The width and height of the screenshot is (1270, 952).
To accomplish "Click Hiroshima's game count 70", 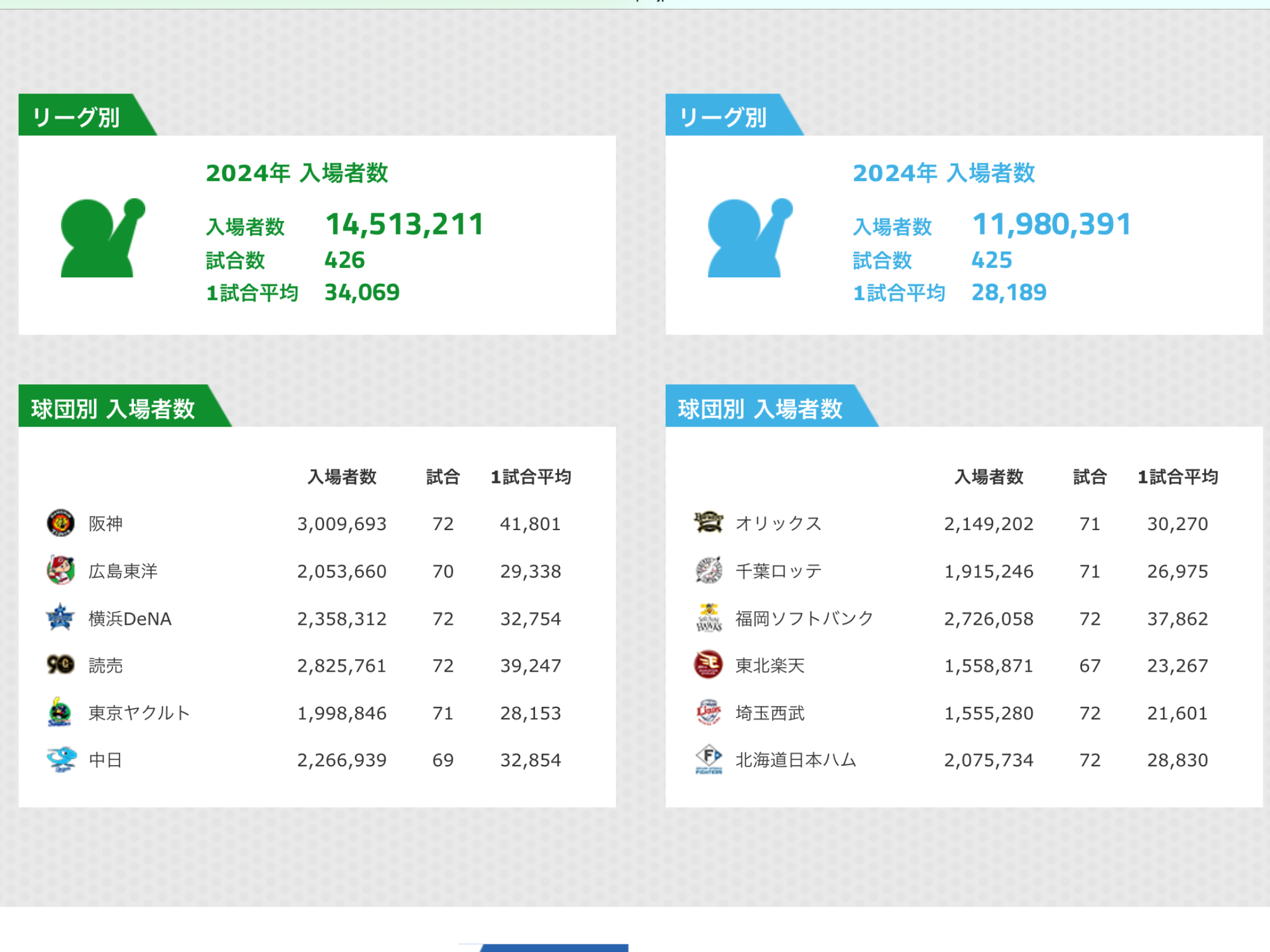I will coord(443,572).
